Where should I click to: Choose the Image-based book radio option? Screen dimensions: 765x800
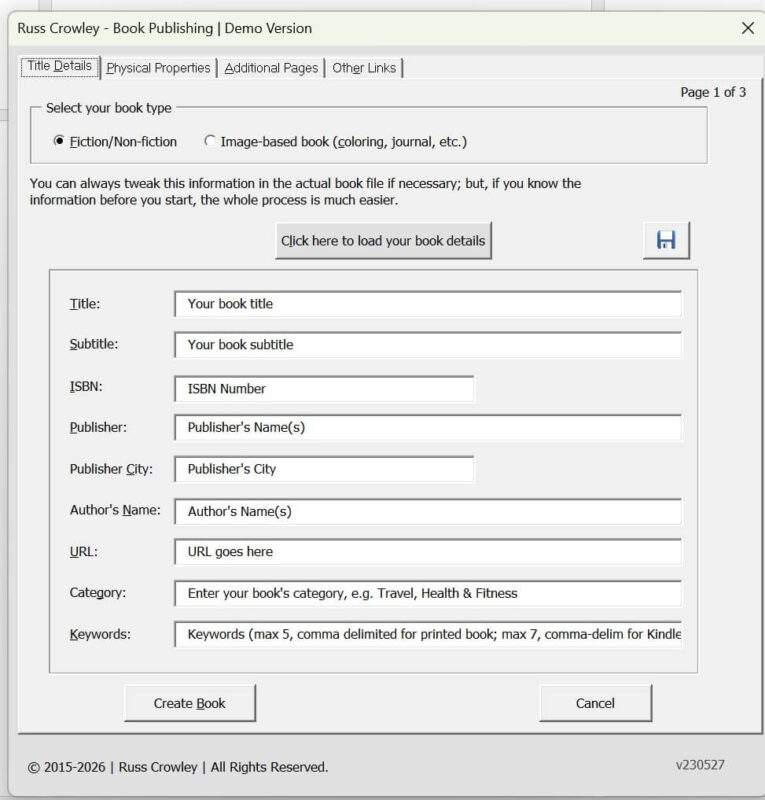[x=210, y=142]
